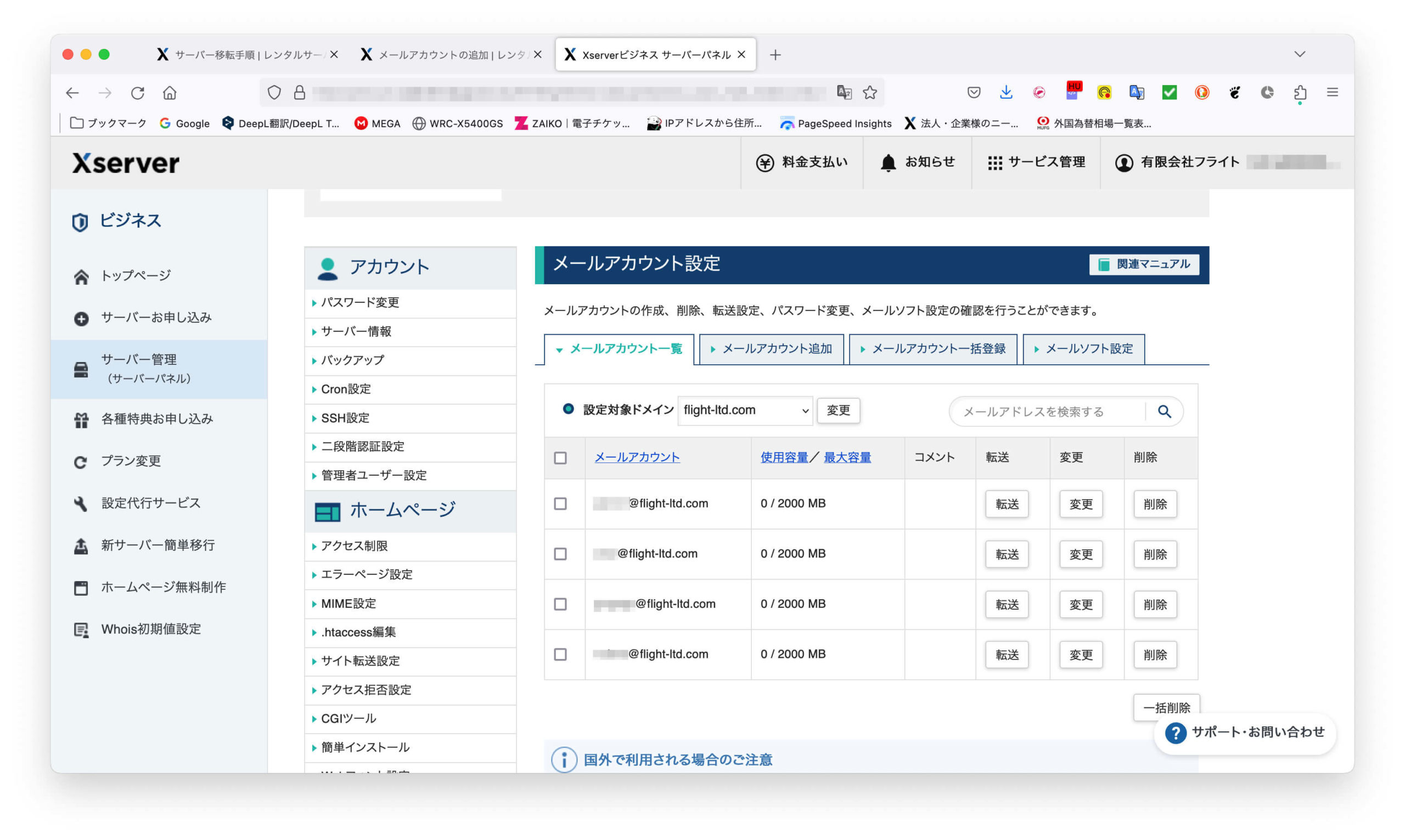Open the tracking protection shield icon

click(x=274, y=92)
